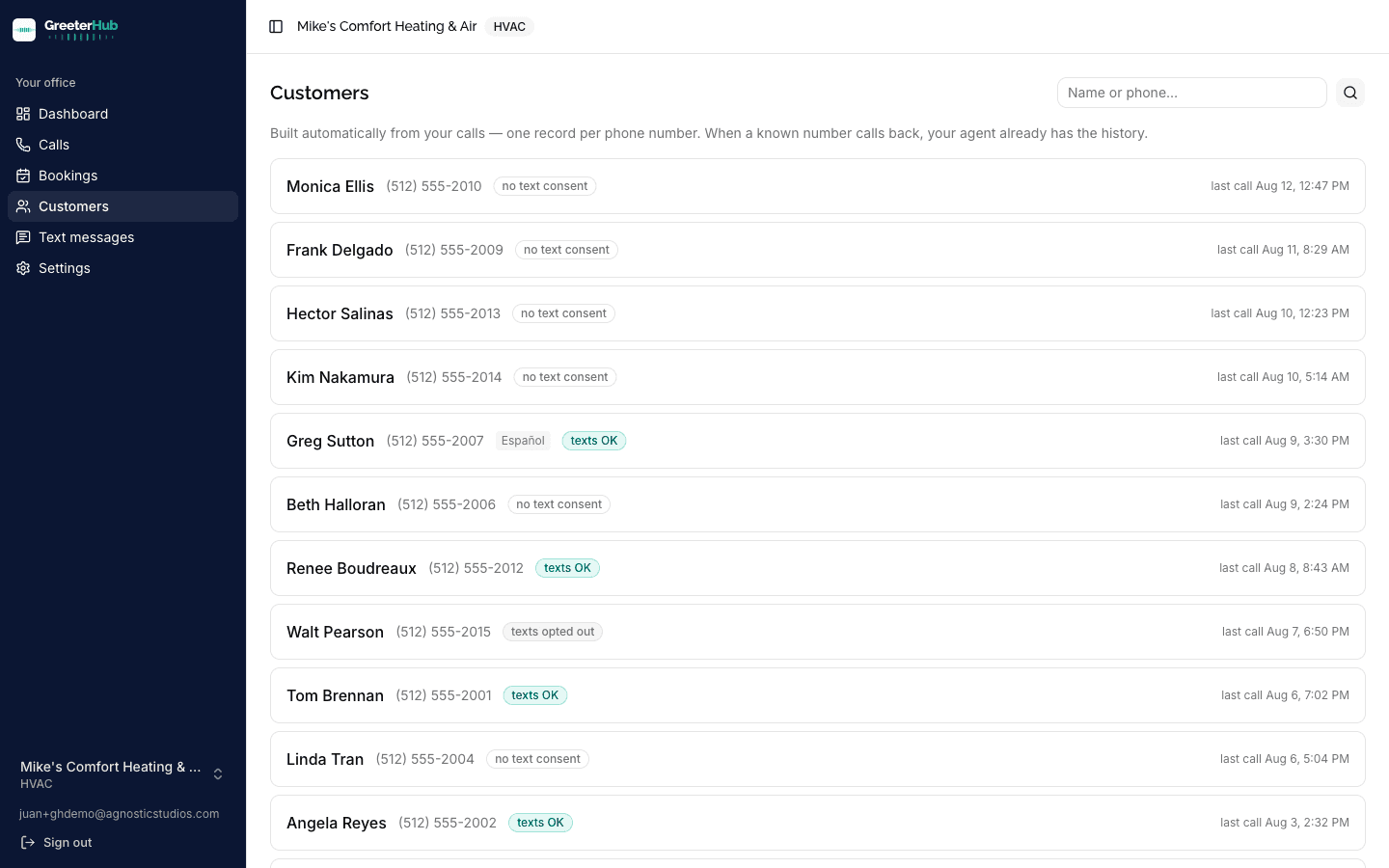Image resolution: width=1389 pixels, height=868 pixels.
Task: Click the Name or phone search field
Action: 1192,93
